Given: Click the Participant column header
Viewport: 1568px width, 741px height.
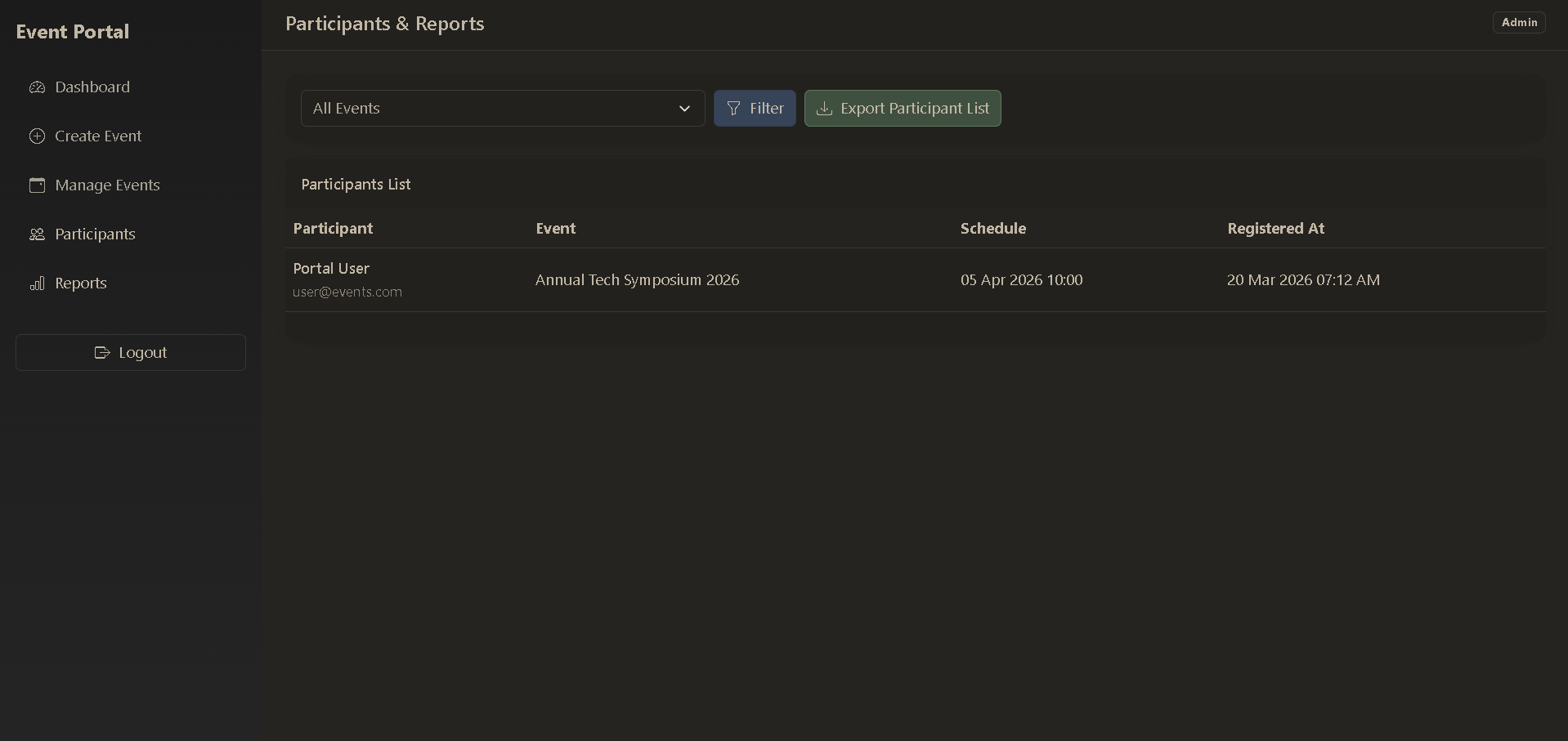Looking at the screenshot, I should tap(333, 229).
